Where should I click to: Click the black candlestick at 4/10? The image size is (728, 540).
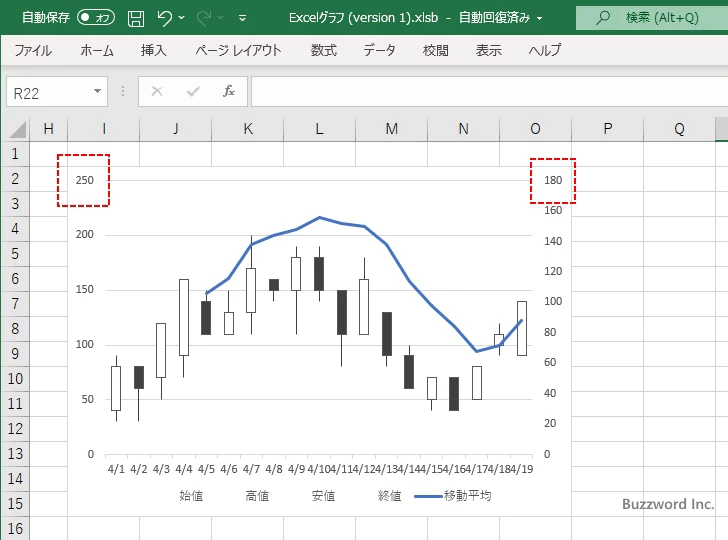319,274
